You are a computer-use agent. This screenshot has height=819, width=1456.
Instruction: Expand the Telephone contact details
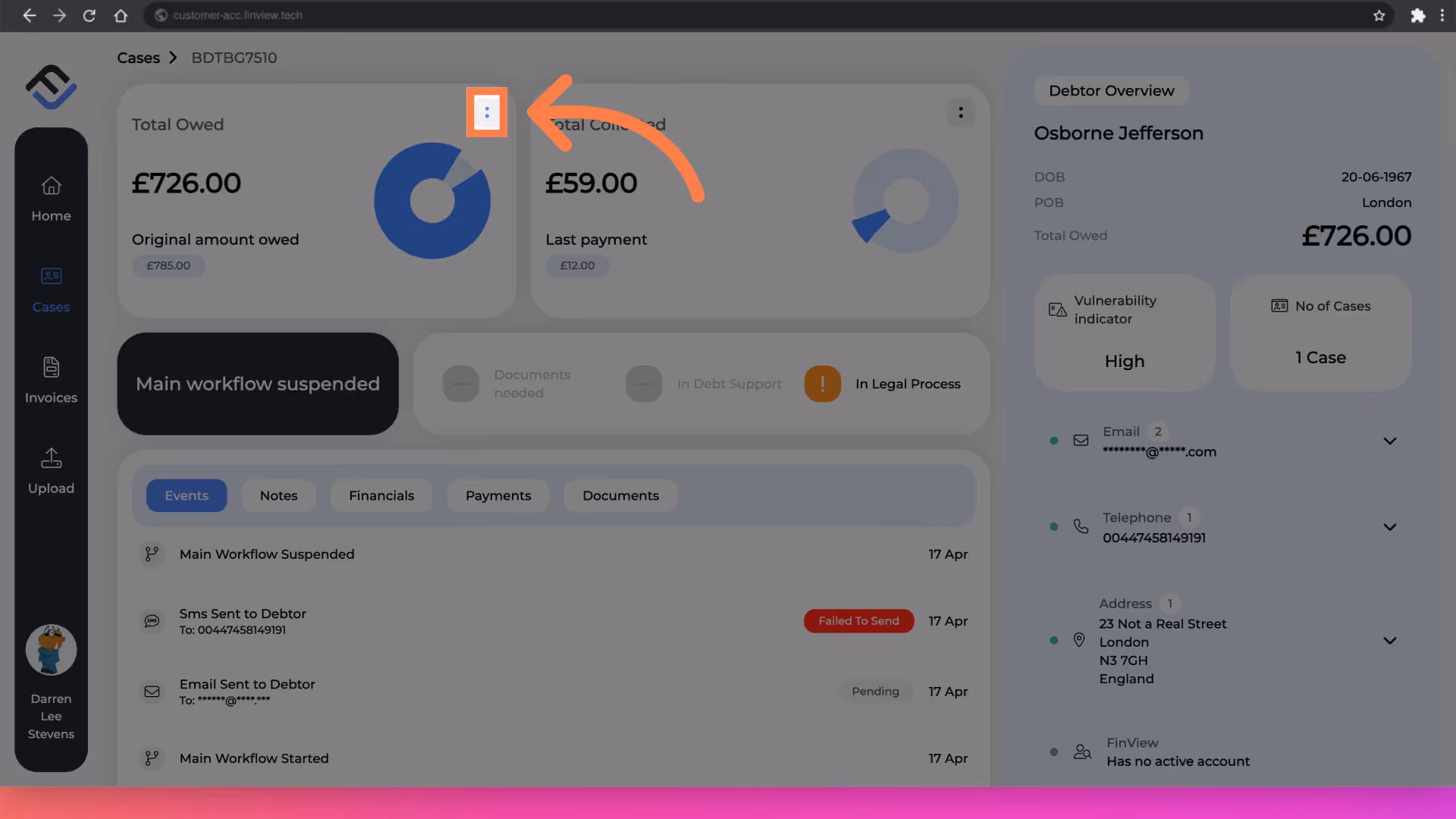[1389, 527]
